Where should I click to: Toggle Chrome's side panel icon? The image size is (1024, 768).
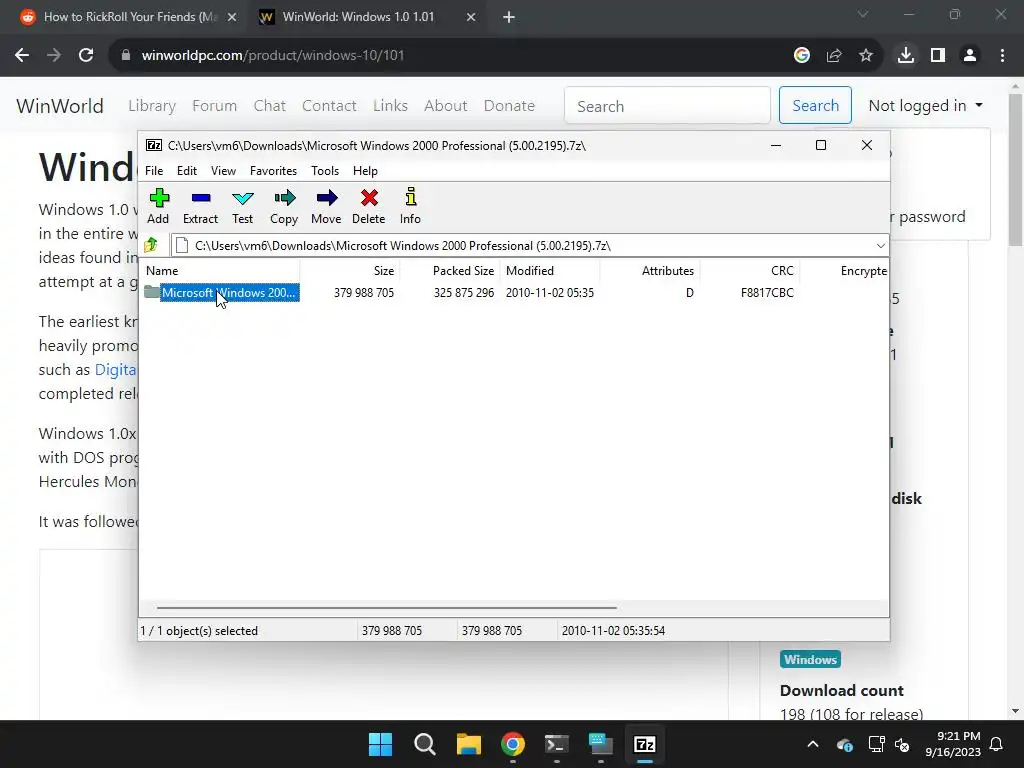click(x=938, y=56)
